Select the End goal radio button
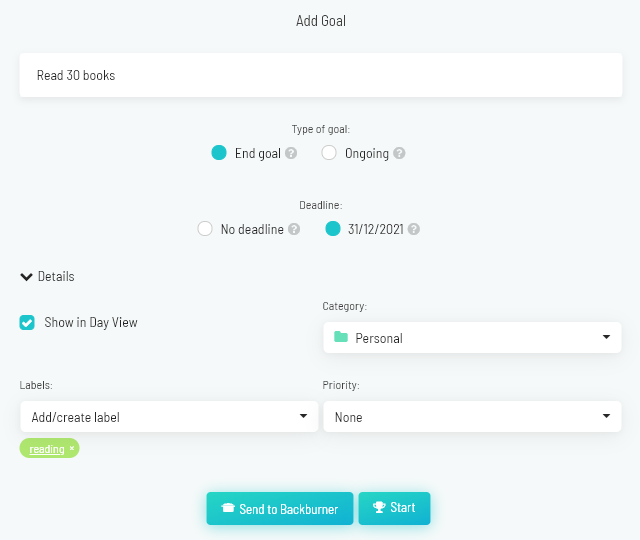640x540 pixels. coord(219,153)
